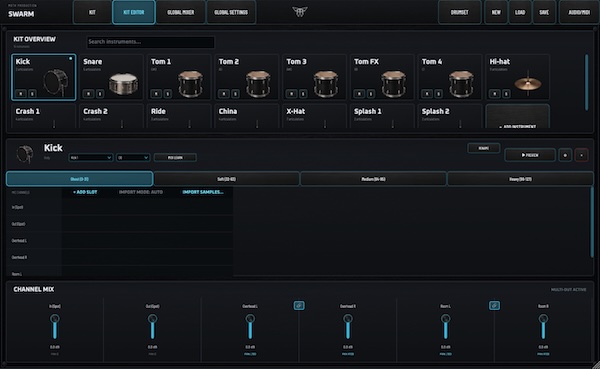Click Import Mode: Auto
Viewport: 600px width, 369px height.
141,192
